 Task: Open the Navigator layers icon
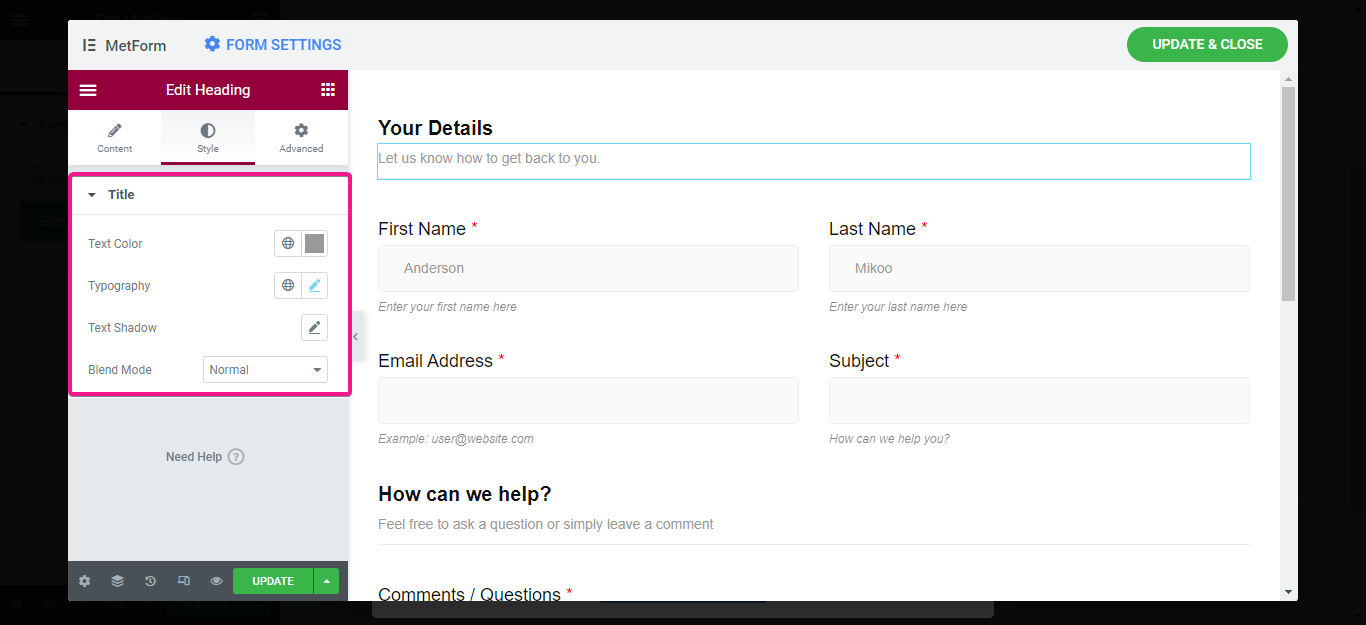tap(117, 581)
